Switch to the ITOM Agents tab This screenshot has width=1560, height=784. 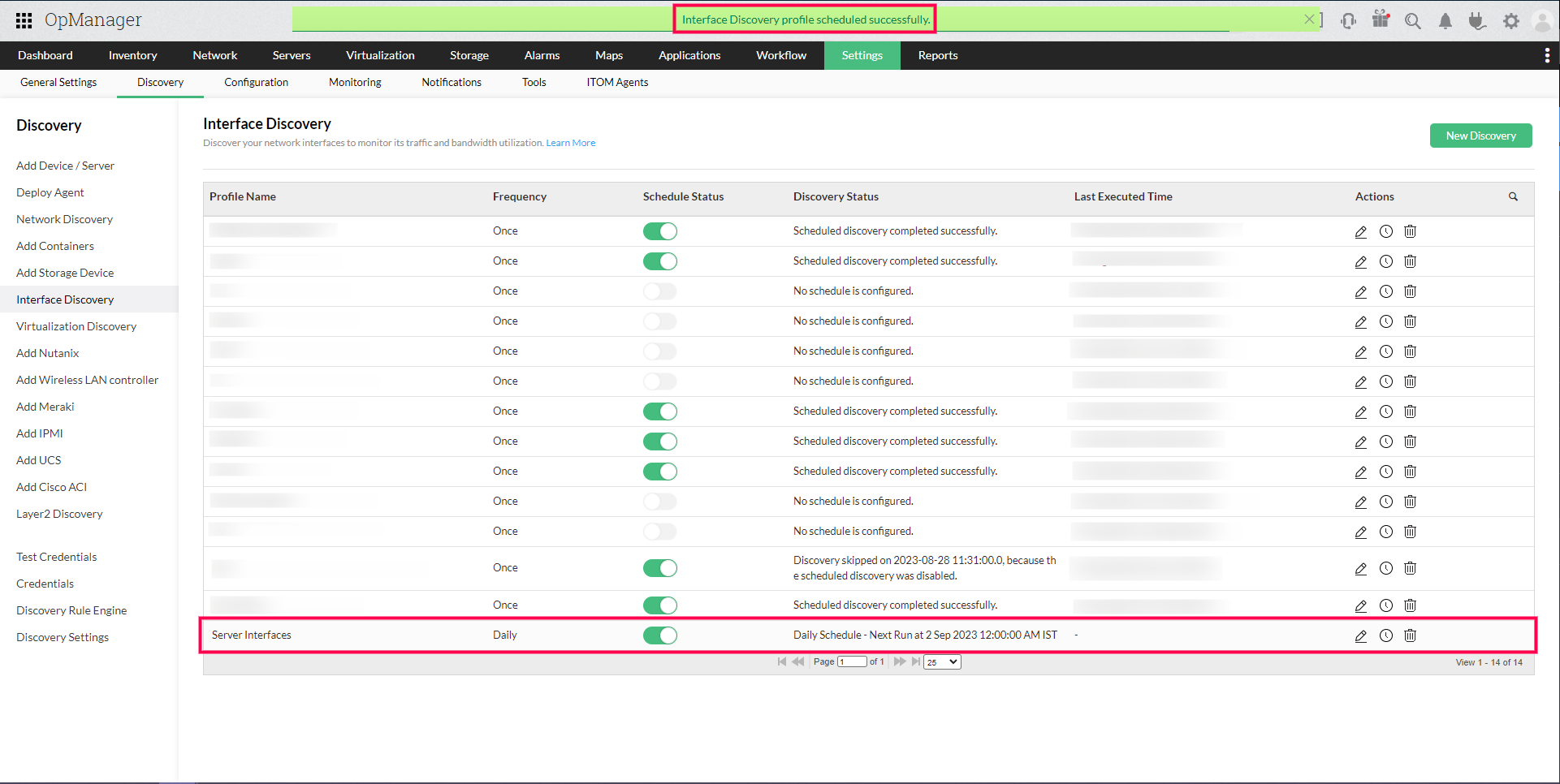pos(617,83)
